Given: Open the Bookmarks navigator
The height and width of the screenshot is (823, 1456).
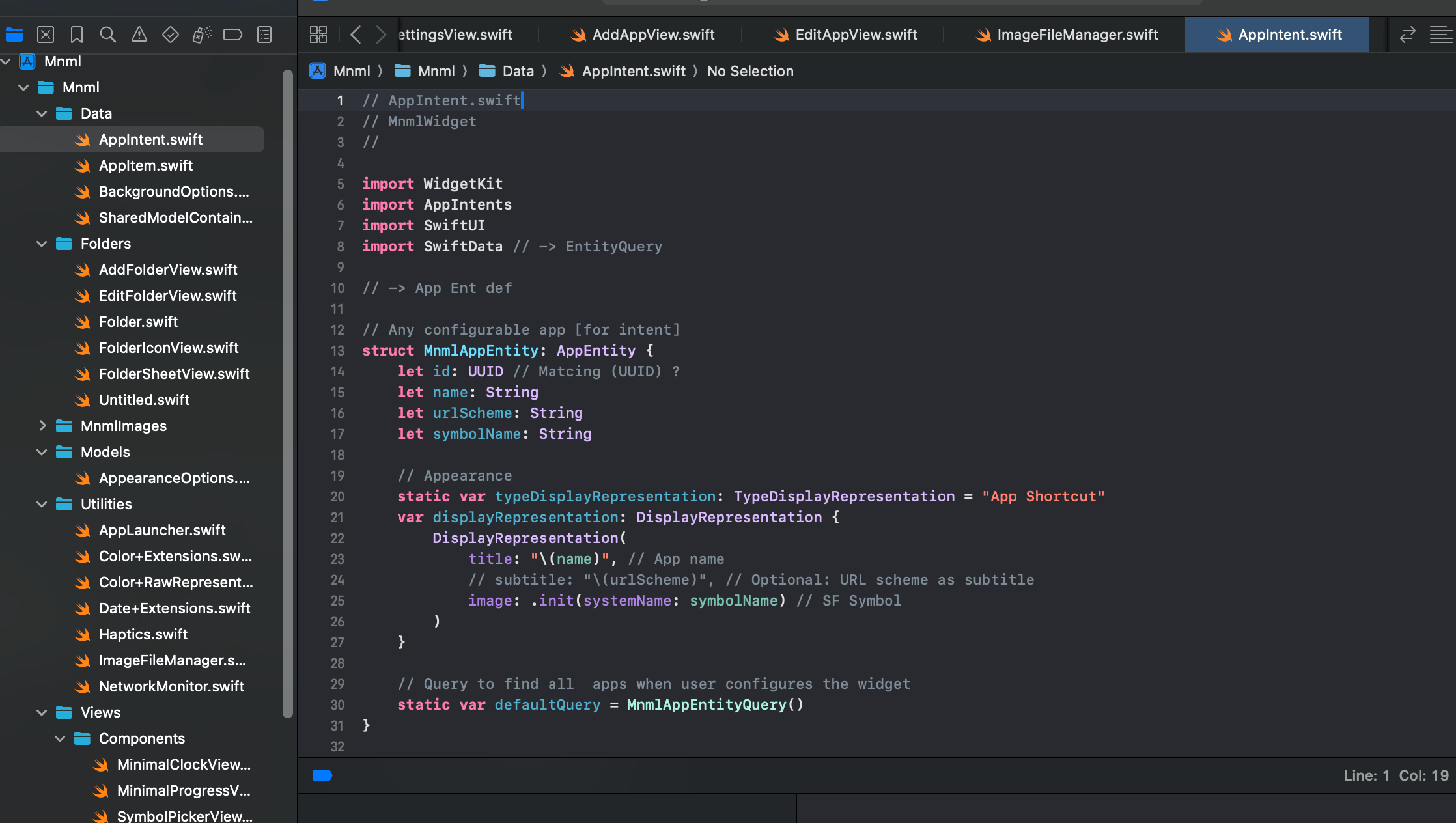Looking at the screenshot, I should 76,35.
